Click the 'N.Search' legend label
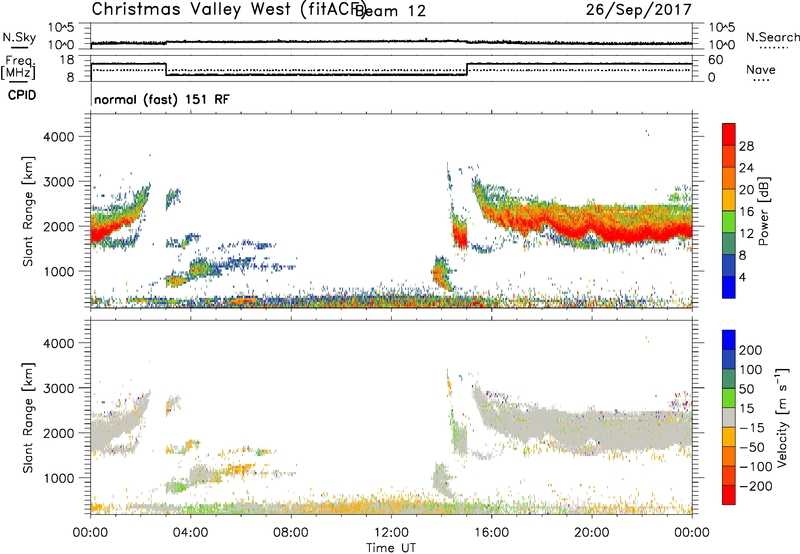 point(772,37)
